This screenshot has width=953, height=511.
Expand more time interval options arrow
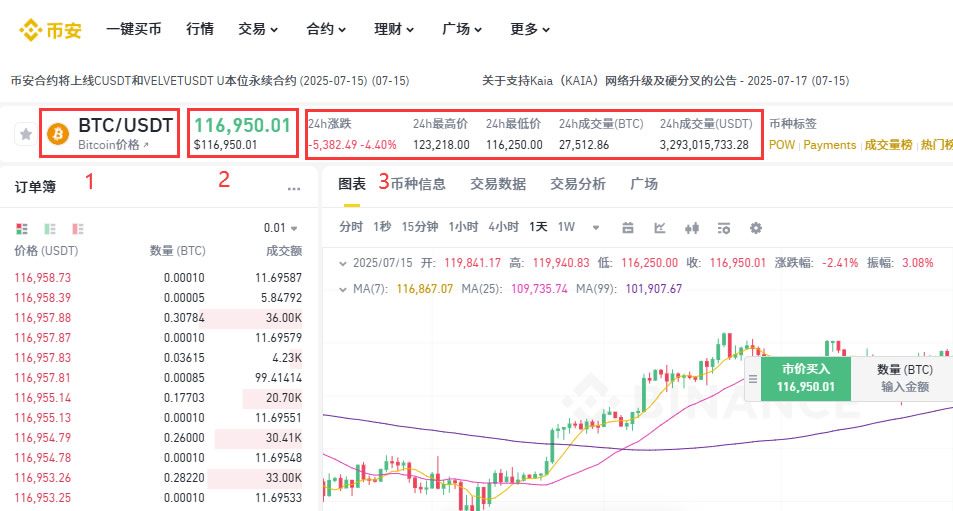596,228
